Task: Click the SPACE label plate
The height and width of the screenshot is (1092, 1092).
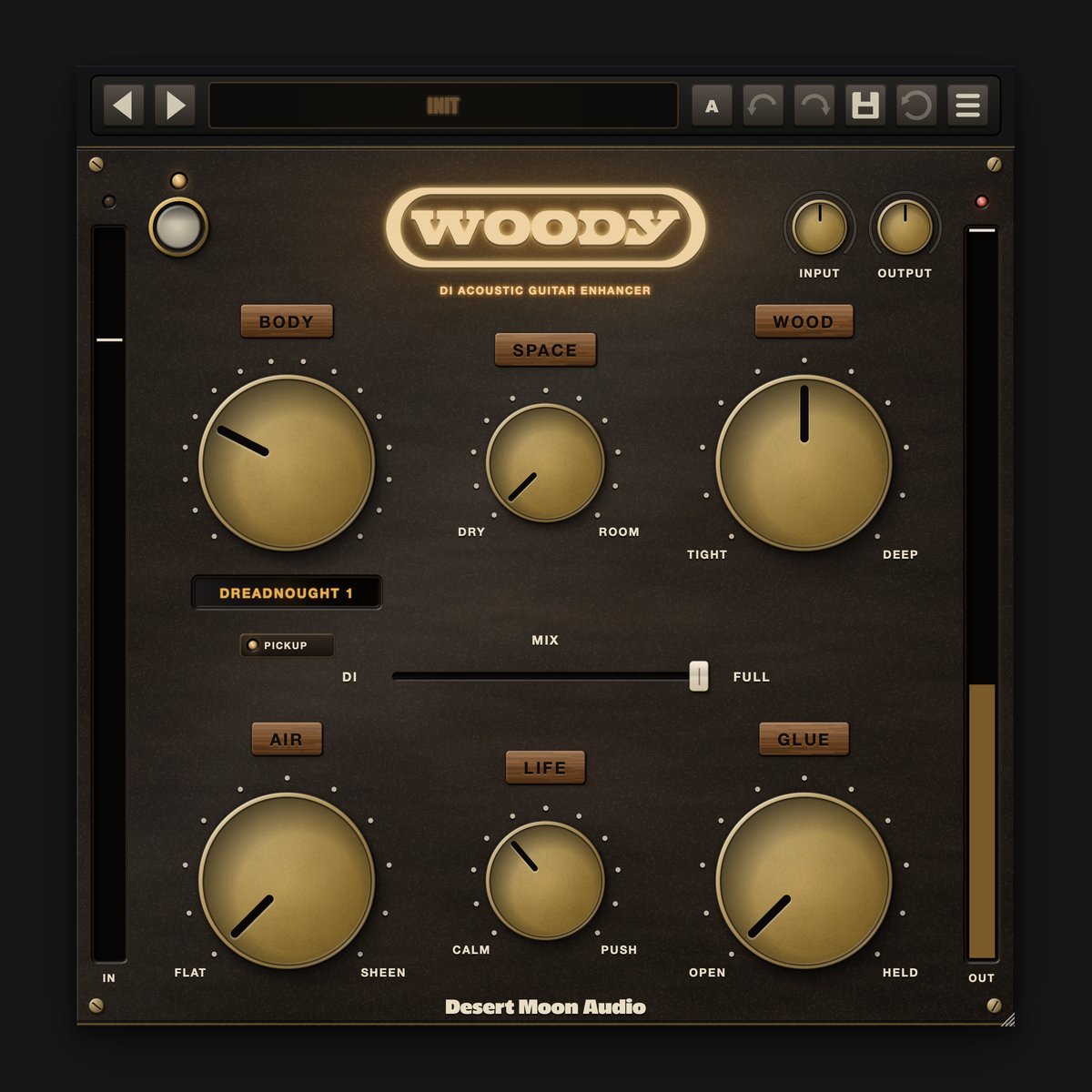Action: point(545,349)
